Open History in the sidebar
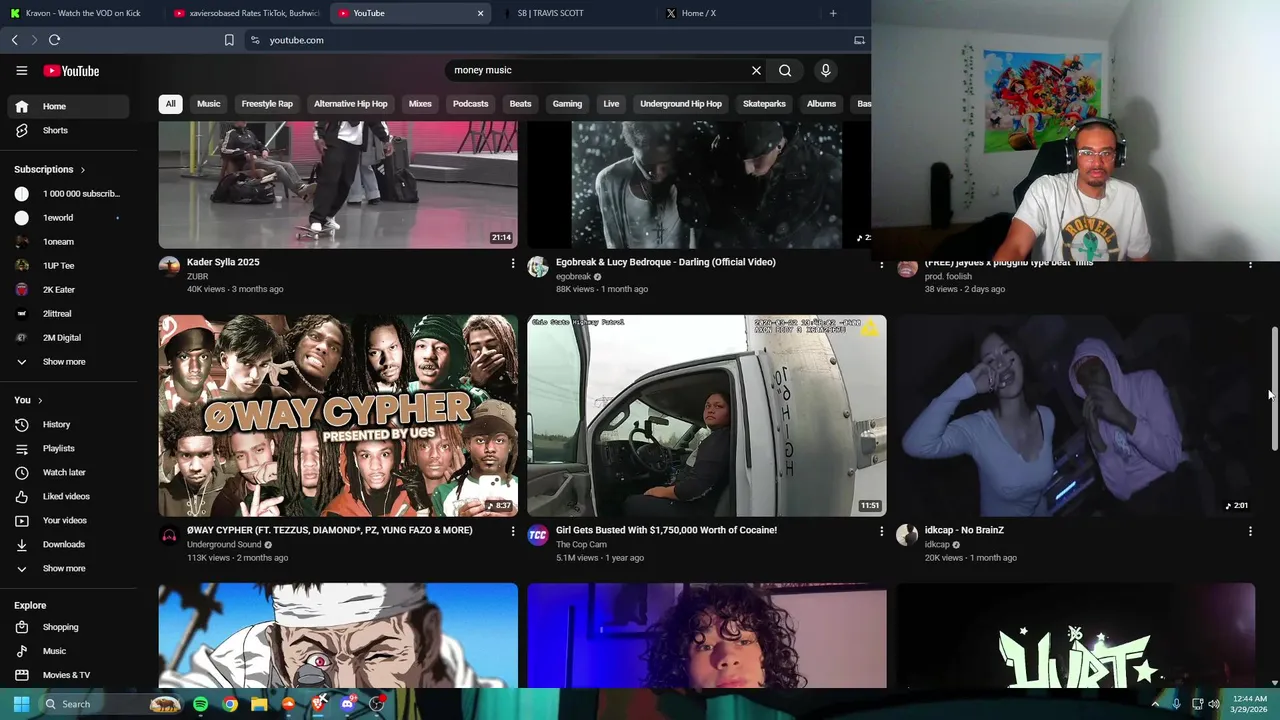The width and height of the screenshot is (1280, 720). [x=68, y=424]
